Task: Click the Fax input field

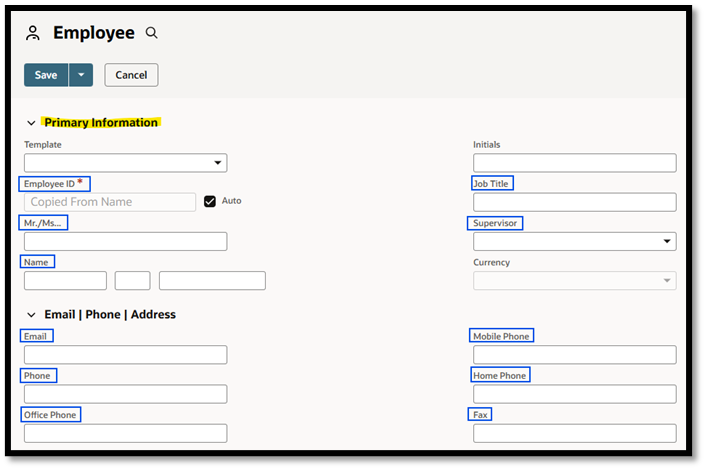Action: click(575, 433)
